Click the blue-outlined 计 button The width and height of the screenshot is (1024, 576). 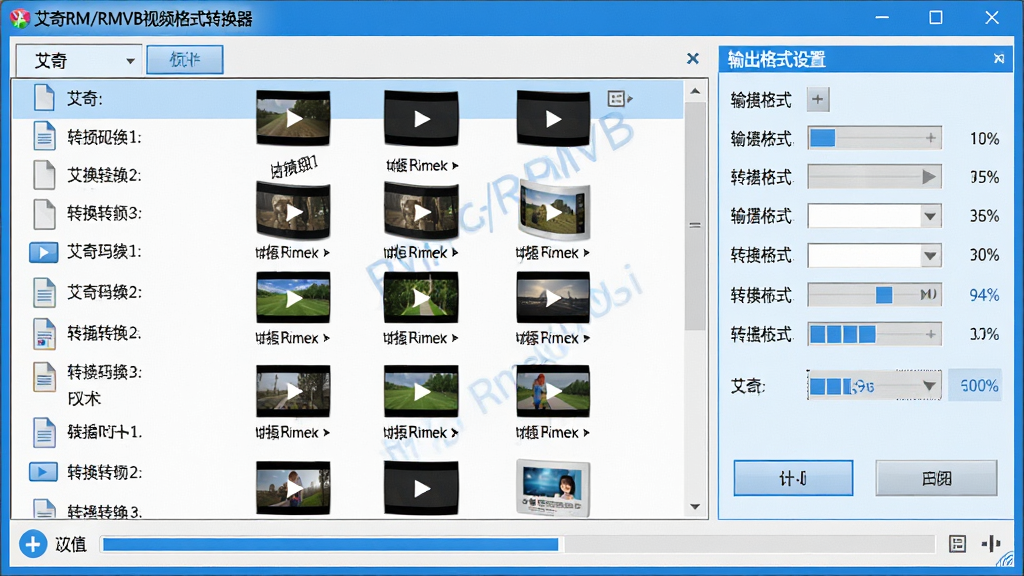[x=793, y=478]
